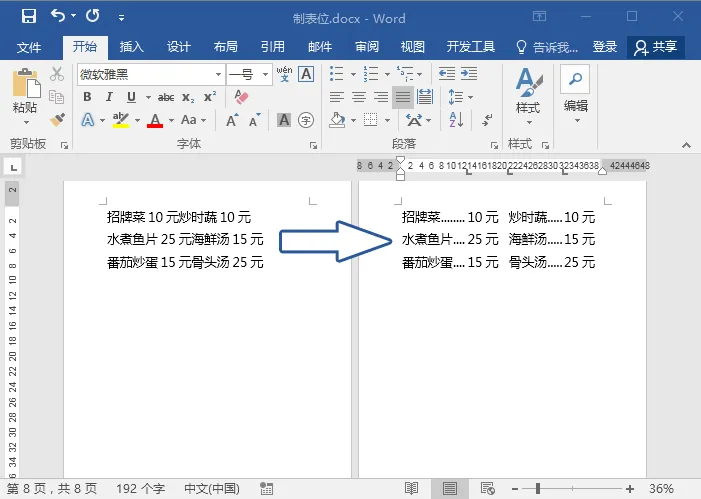Switch to the 审阅 tab
This screenshot has height=499, width=701.
tap(367, 47)
